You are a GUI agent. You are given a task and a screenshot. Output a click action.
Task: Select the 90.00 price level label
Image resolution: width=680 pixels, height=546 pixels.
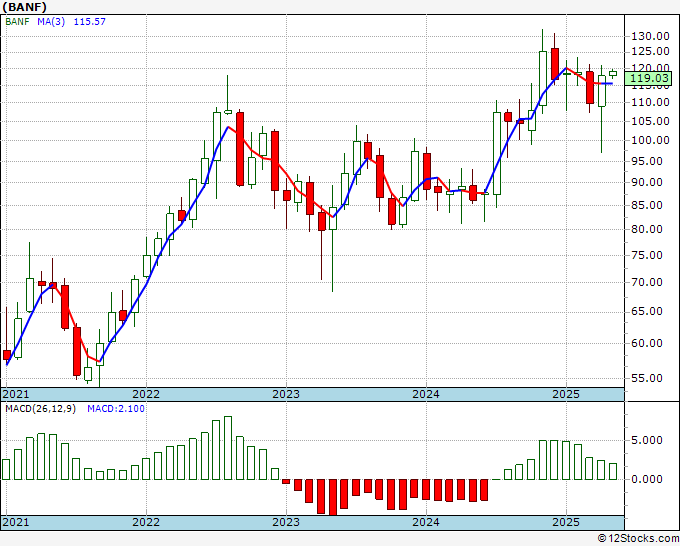click(x=647, y=182)
